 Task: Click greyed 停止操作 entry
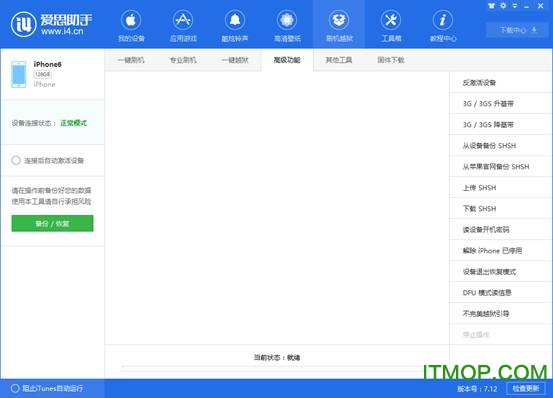(x=500, y=334)
